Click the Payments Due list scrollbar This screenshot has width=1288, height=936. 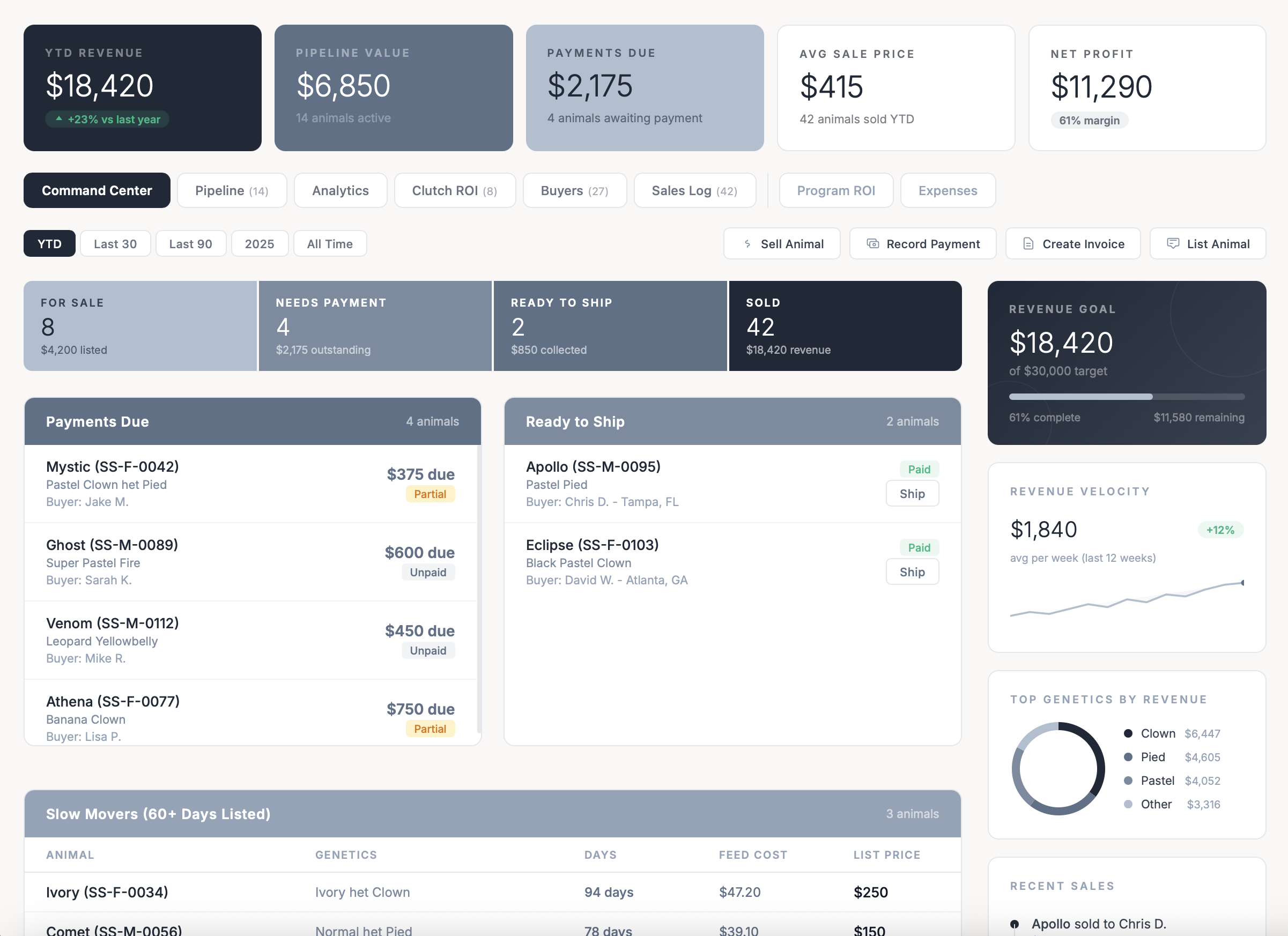[479, 589]
